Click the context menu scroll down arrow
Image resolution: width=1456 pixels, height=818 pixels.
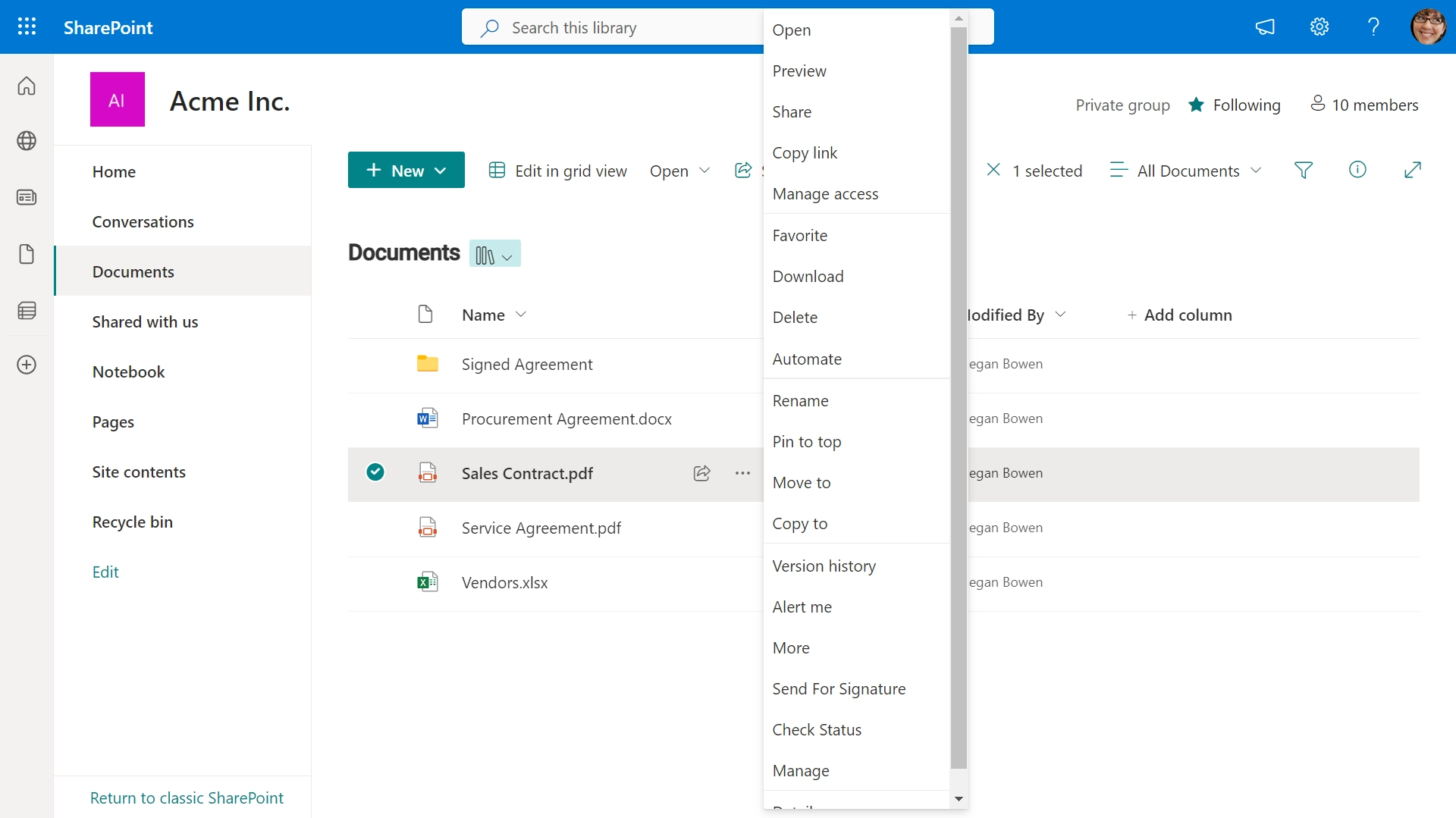[959, 799]
